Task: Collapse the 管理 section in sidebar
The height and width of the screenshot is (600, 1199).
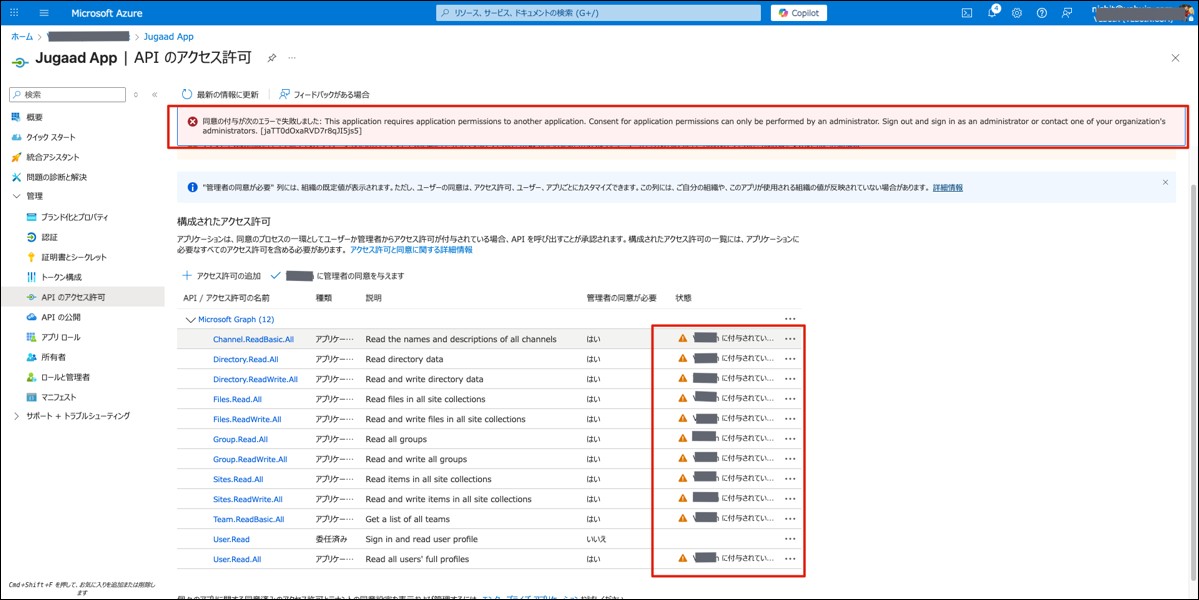Action: pos(17,196)
